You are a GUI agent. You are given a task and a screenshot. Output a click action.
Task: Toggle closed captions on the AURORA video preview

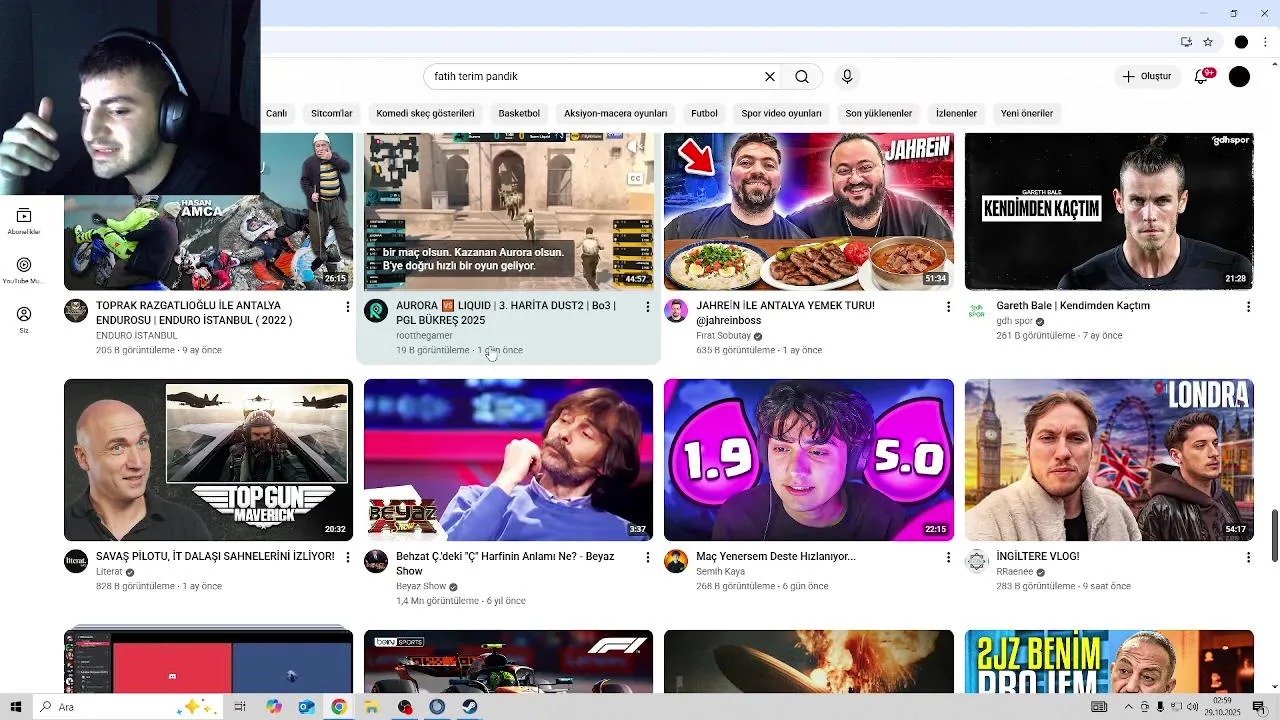(635, 179)
